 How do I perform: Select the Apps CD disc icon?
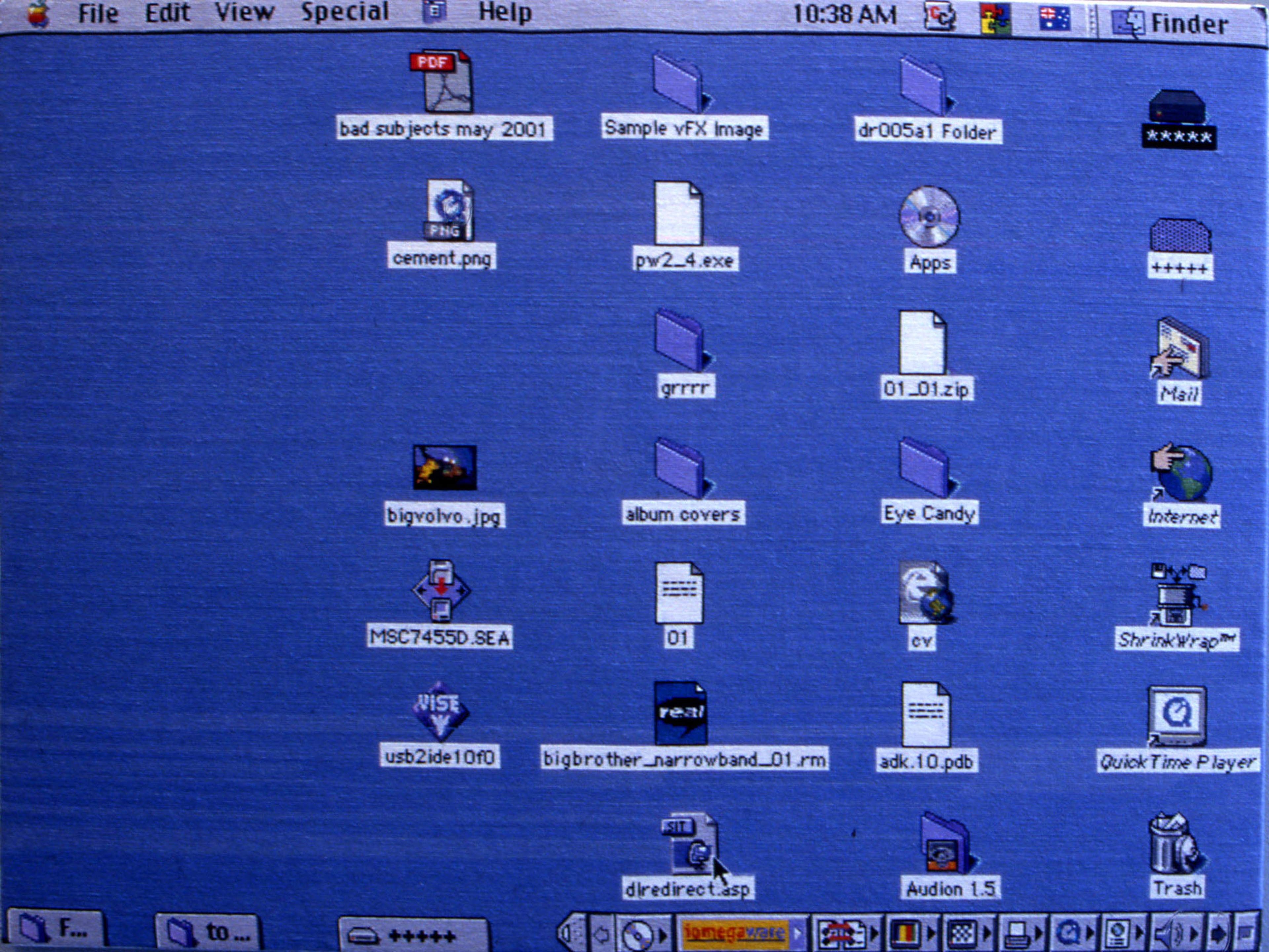click(x=929, y=217)
